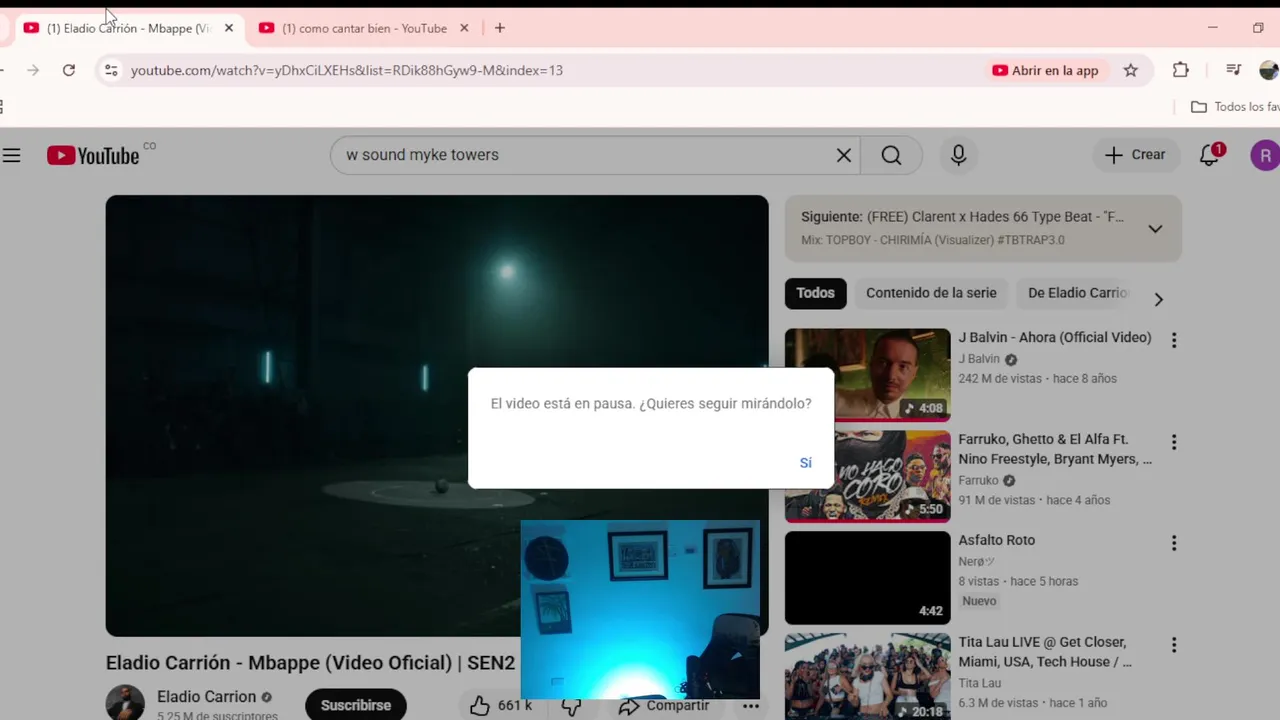This screenshot has width=1280, height=720.
Task: Select the Todos filter chip
Action: pos(815,293)
